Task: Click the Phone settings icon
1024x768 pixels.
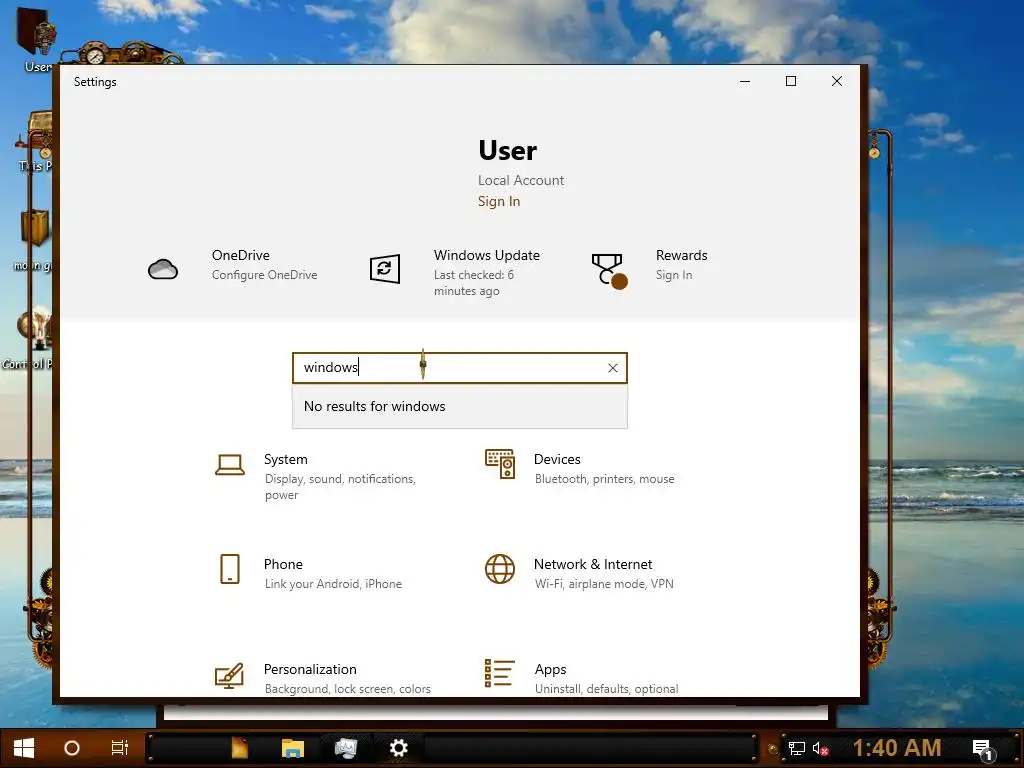Action: 230,569
